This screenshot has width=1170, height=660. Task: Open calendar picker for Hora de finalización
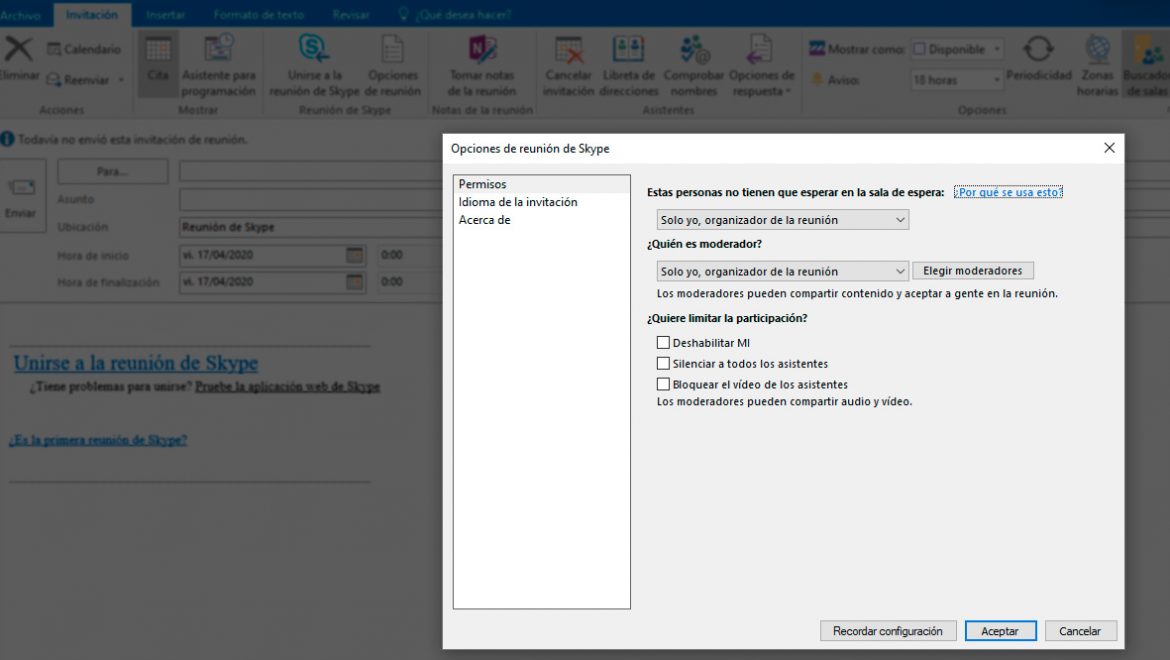coord(354,282)
